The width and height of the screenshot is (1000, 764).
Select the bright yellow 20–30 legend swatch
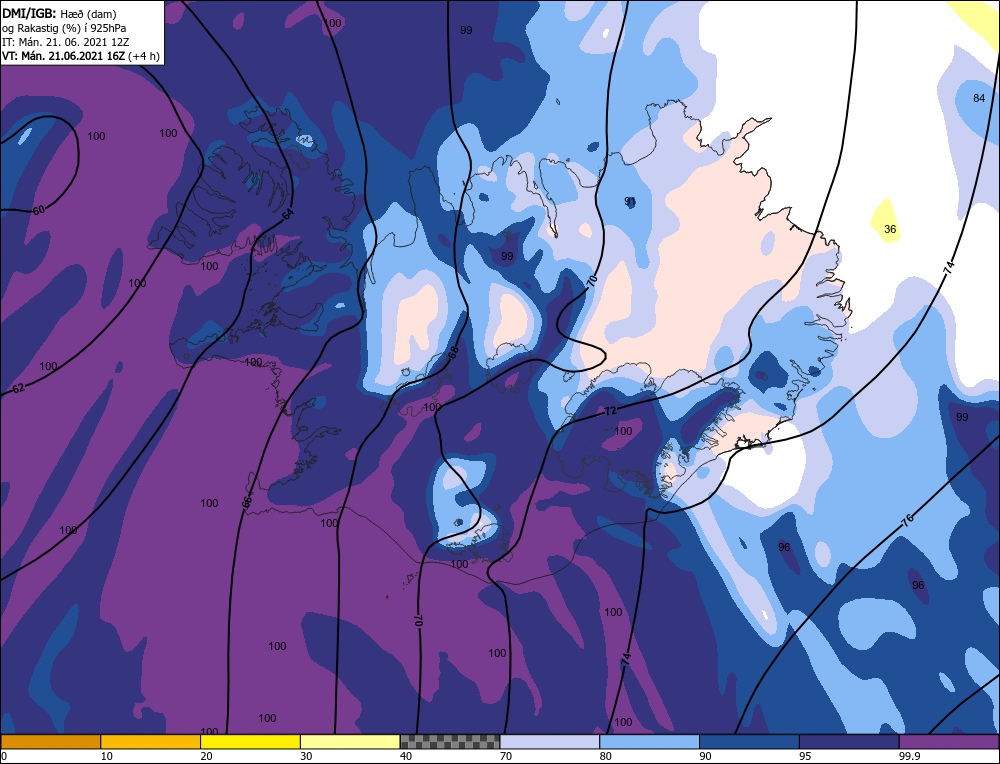click(250, 742)
